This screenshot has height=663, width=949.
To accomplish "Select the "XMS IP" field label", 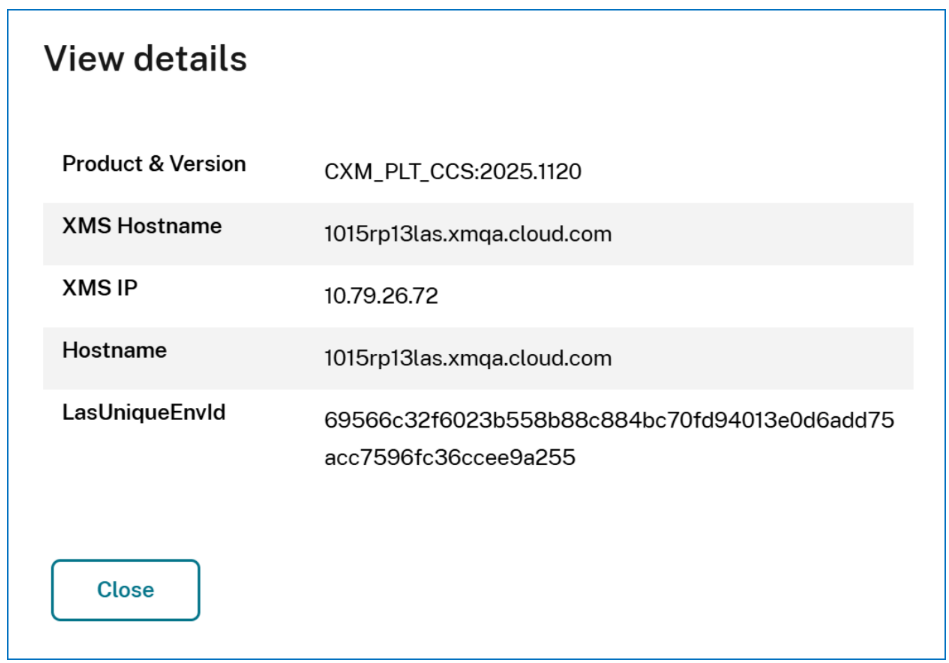I will click(100, 288).
